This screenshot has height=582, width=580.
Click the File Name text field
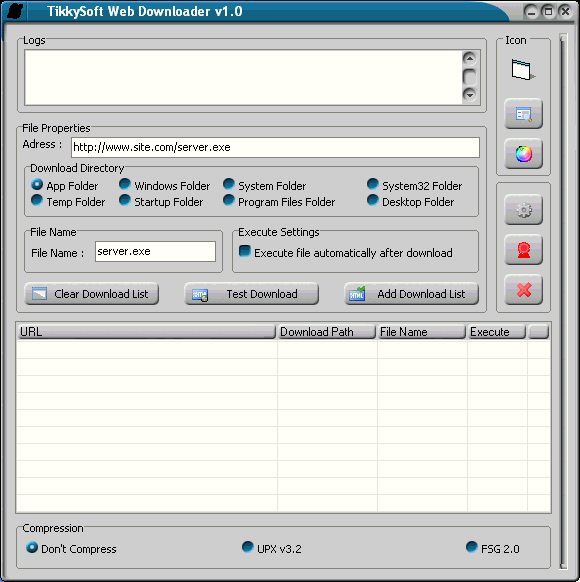[155, 251]
